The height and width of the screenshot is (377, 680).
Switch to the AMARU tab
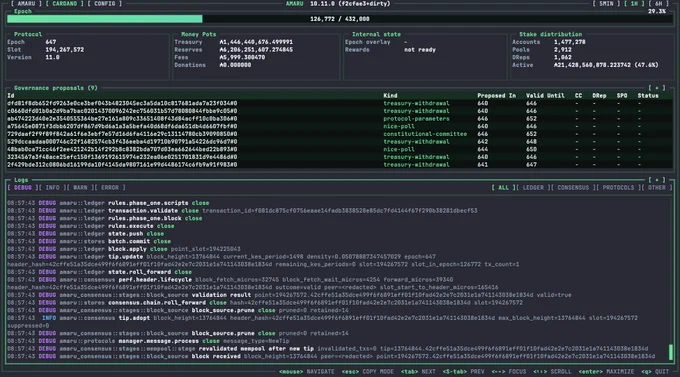tap(26, 3)
